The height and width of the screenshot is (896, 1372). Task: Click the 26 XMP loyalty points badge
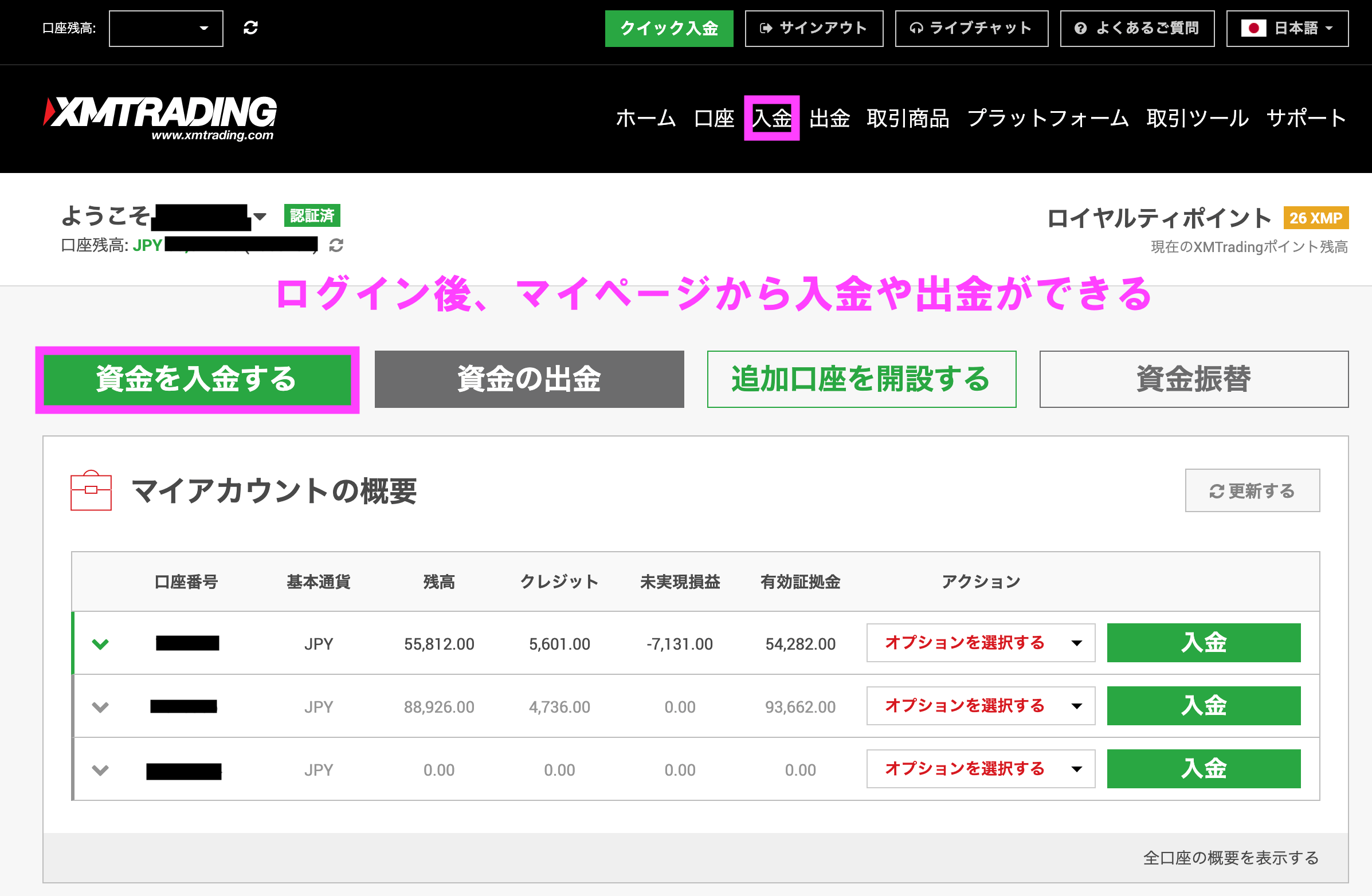(x=1315, y=218)
